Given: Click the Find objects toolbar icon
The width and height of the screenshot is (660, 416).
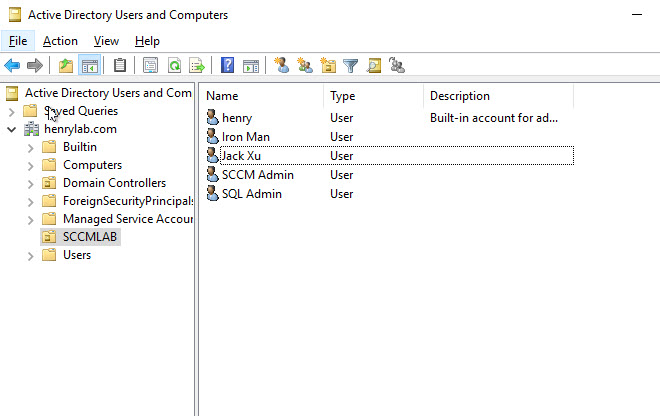Looking at the screenshot, I should tap(374, 66).
